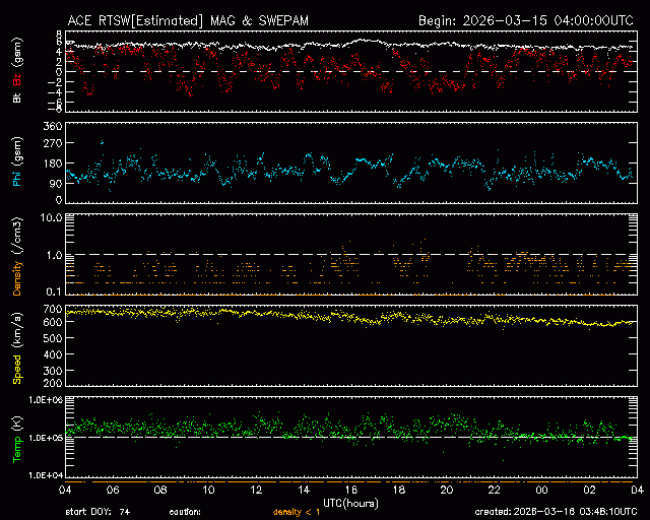650x520 pixels.
Task: Select the red 'Bz' axis label
Action: point(17,80)
